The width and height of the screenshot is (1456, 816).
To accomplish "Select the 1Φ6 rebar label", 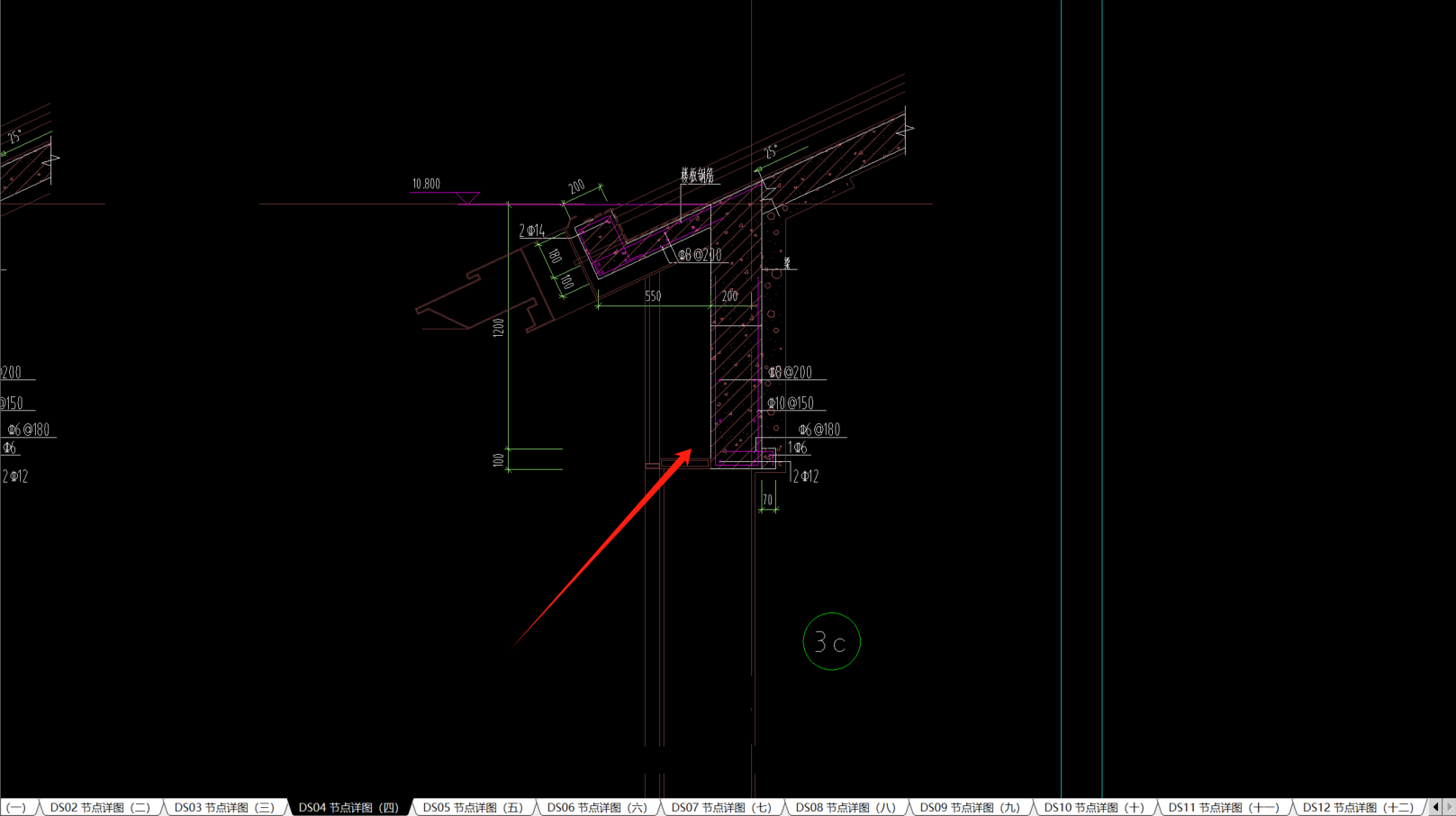I will 798,448.
